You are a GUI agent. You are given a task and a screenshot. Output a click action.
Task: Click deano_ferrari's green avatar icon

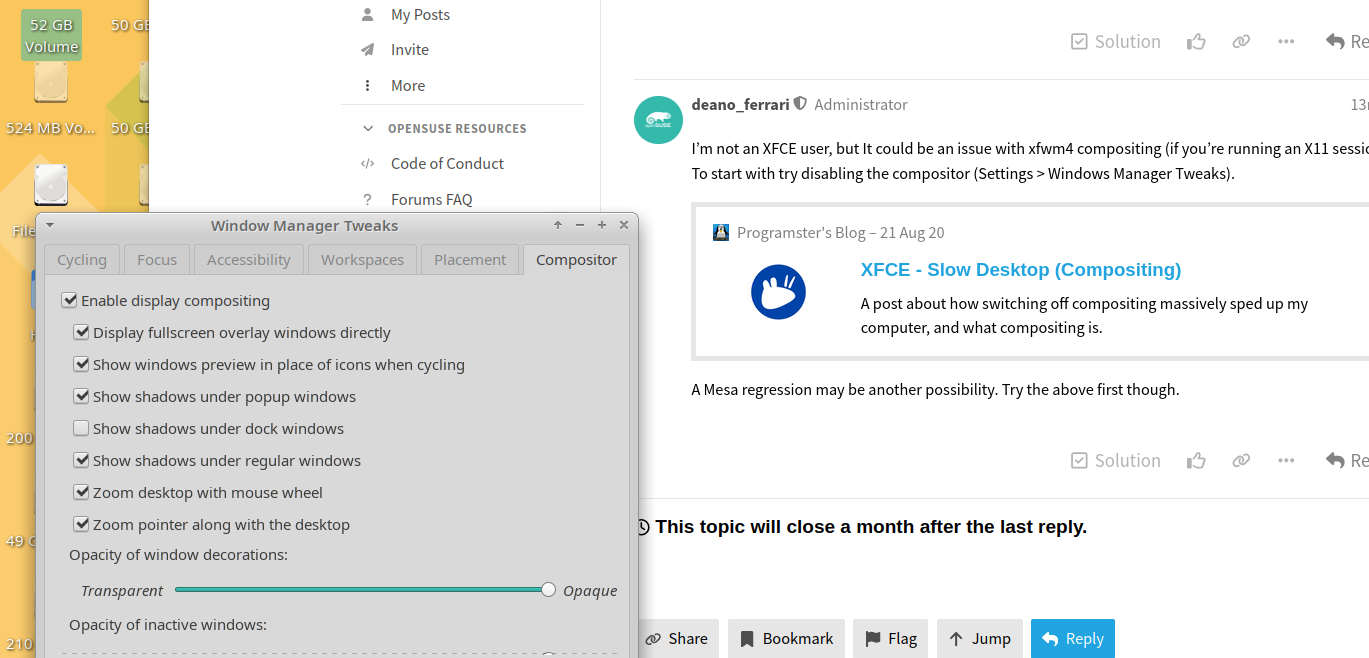658,120
